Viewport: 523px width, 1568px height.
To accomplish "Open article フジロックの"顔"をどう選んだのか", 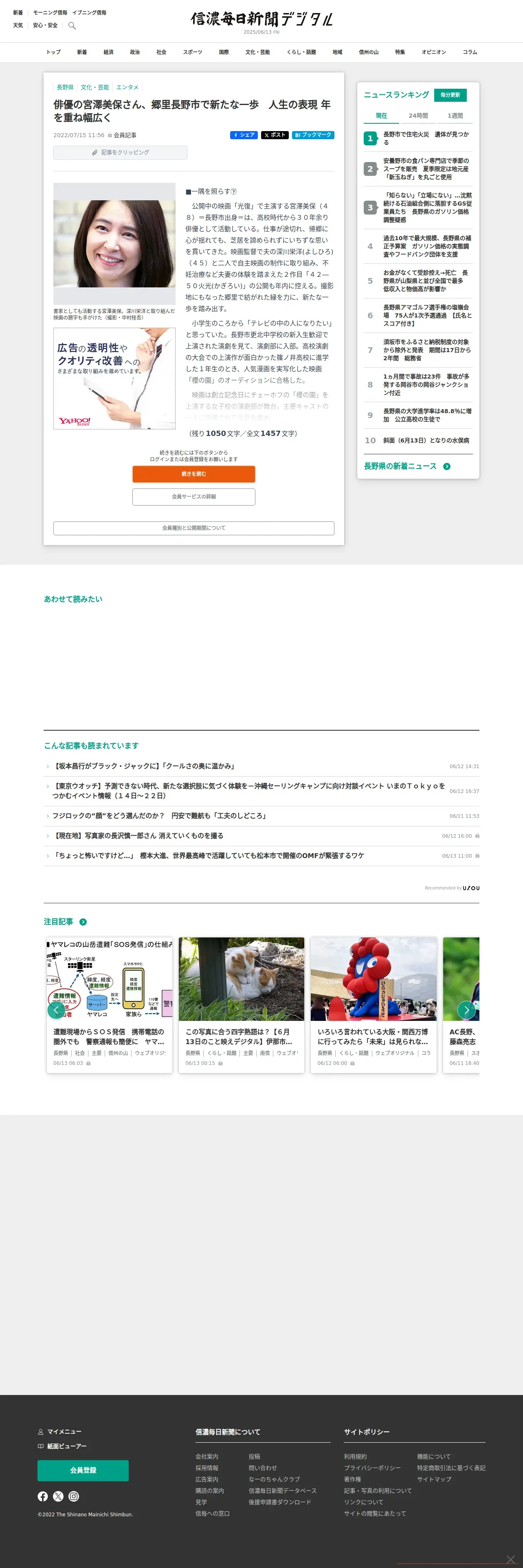I will (159, 816).
